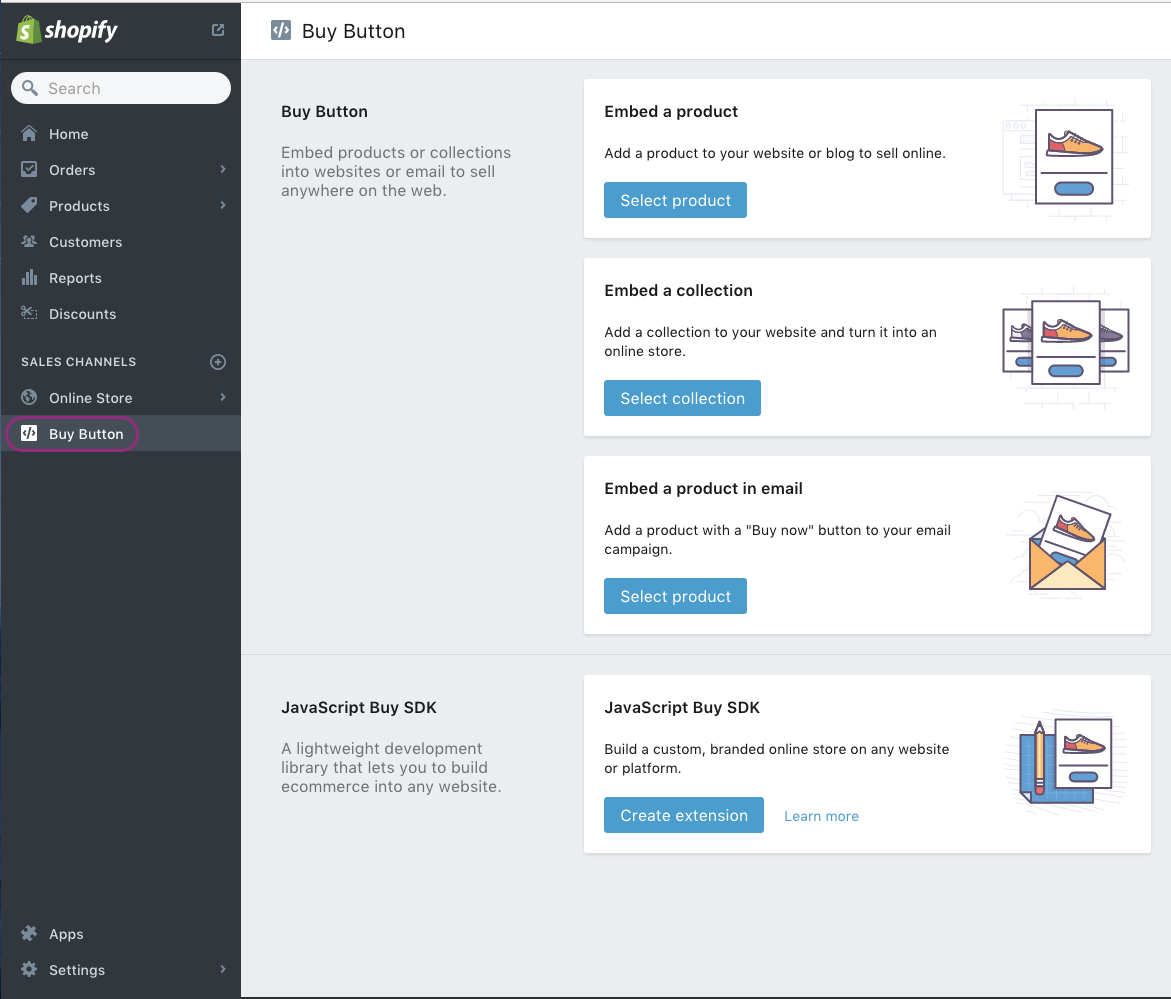Click the 'Embed products or collections' description text
The image size is (1171, 999).
396,171
